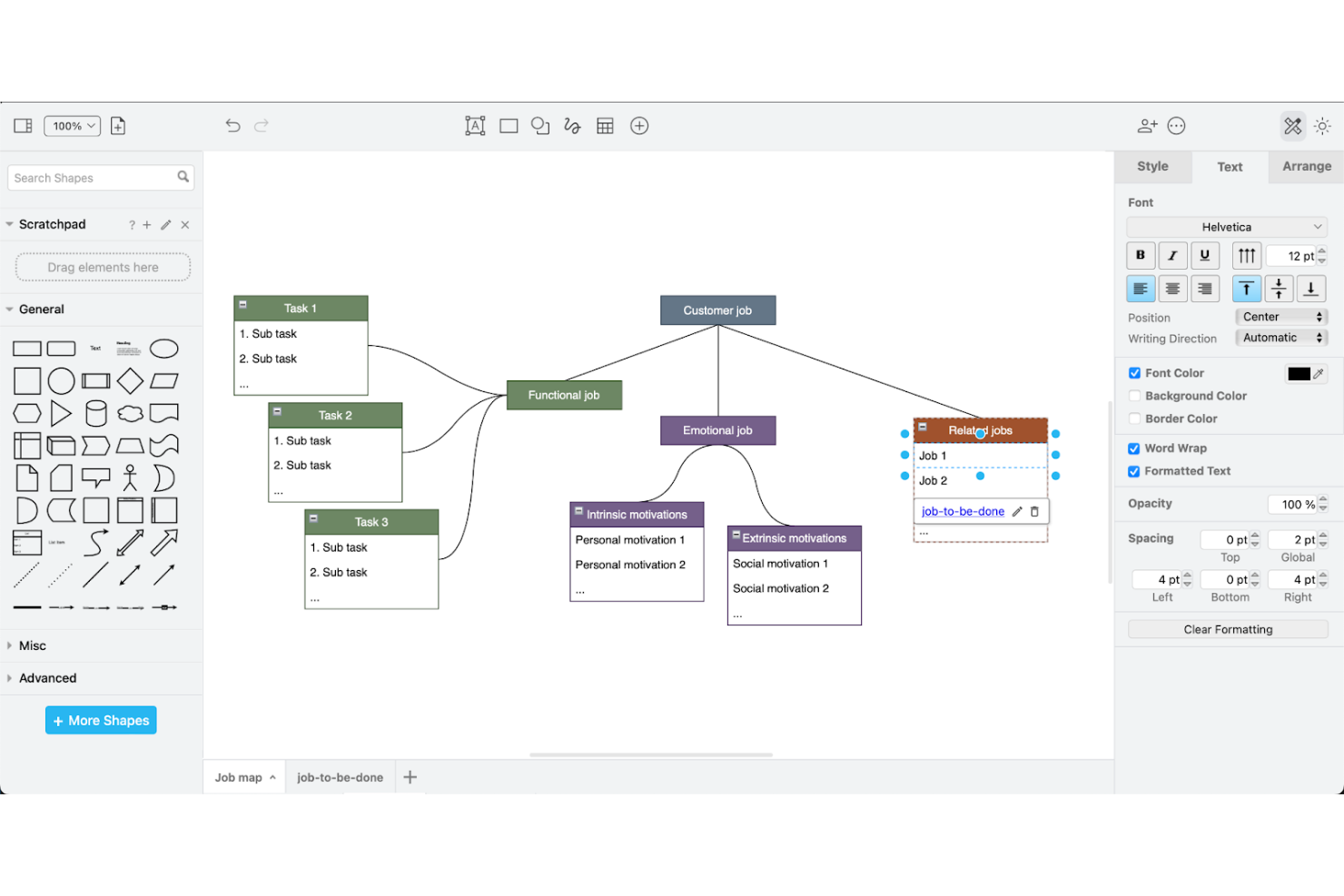
Task: Edit the link with pencil icon
Action: tap(1017, 511)
